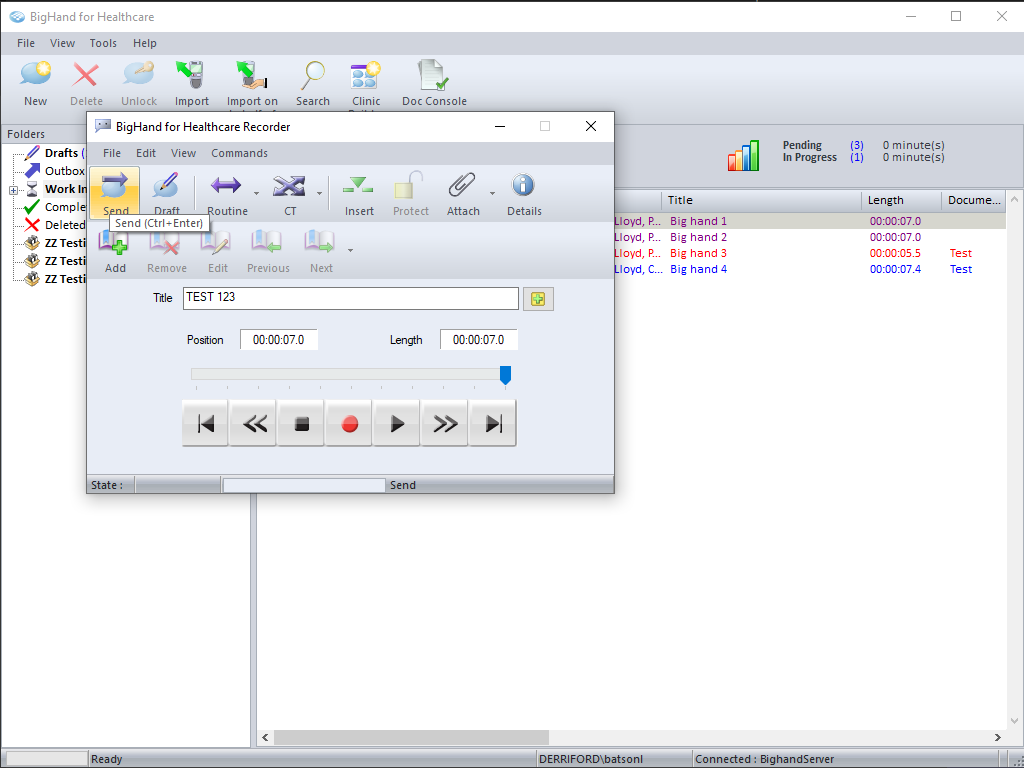
Task: Open the Routine priority dropdown arrow
Action: coord(257,193)
